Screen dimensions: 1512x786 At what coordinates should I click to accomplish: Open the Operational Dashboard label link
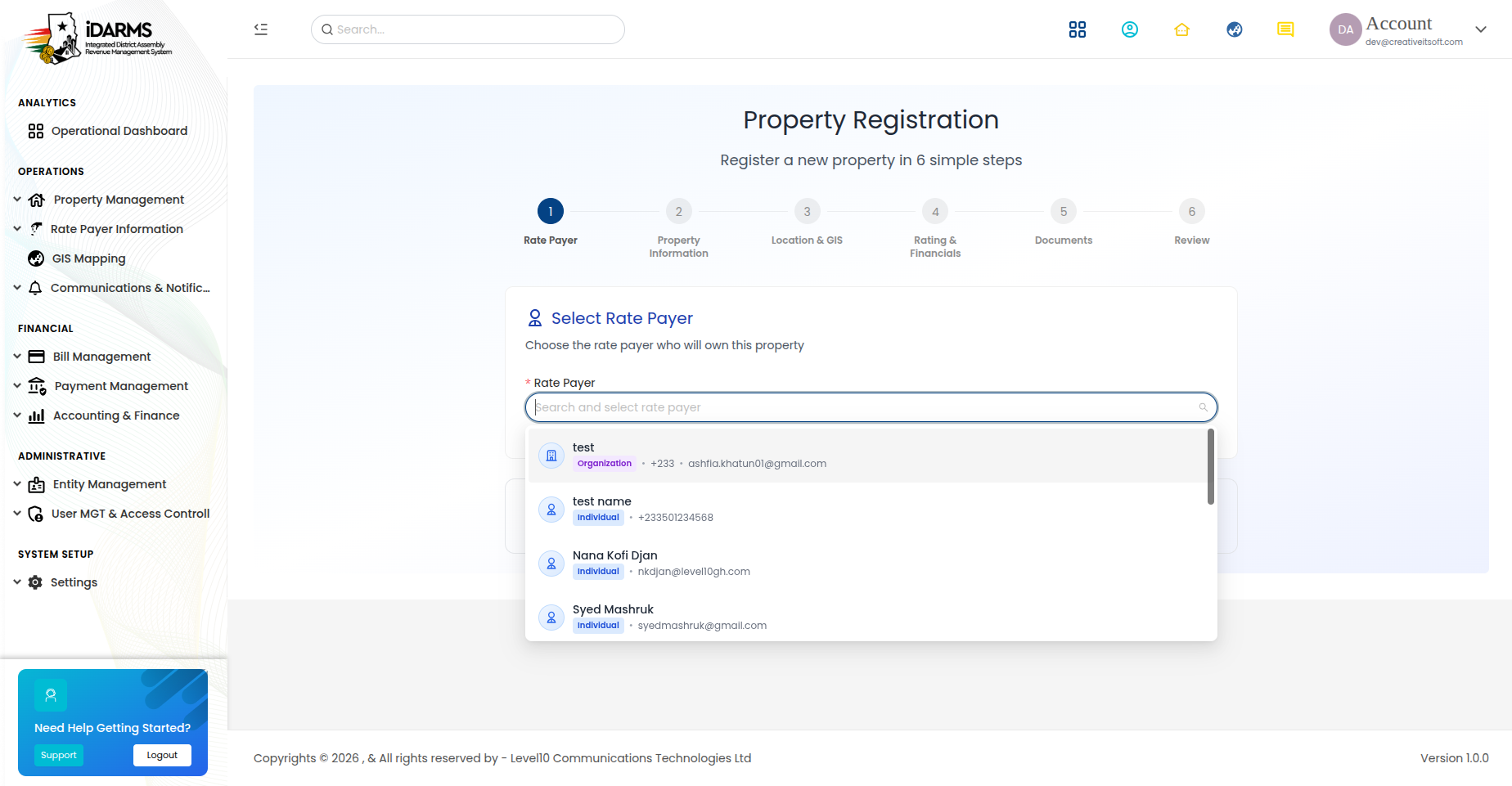click(119, 131)
